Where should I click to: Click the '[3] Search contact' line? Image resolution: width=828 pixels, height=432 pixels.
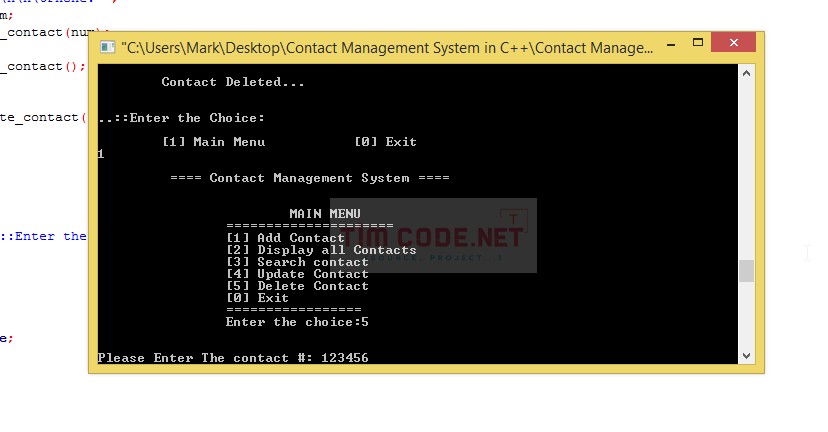coord(297,262)
